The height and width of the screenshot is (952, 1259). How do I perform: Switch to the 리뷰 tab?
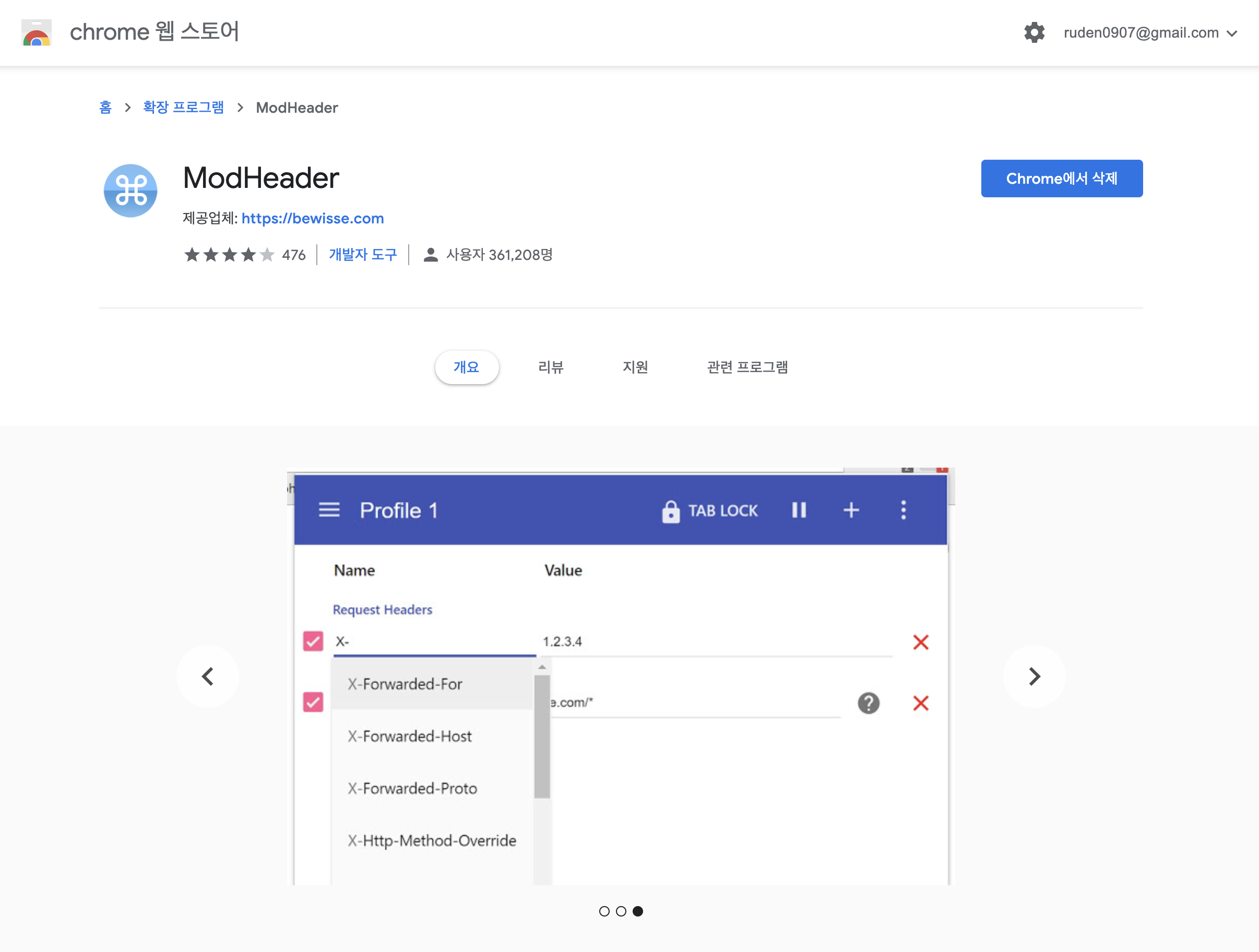click(x=550, y=367)
